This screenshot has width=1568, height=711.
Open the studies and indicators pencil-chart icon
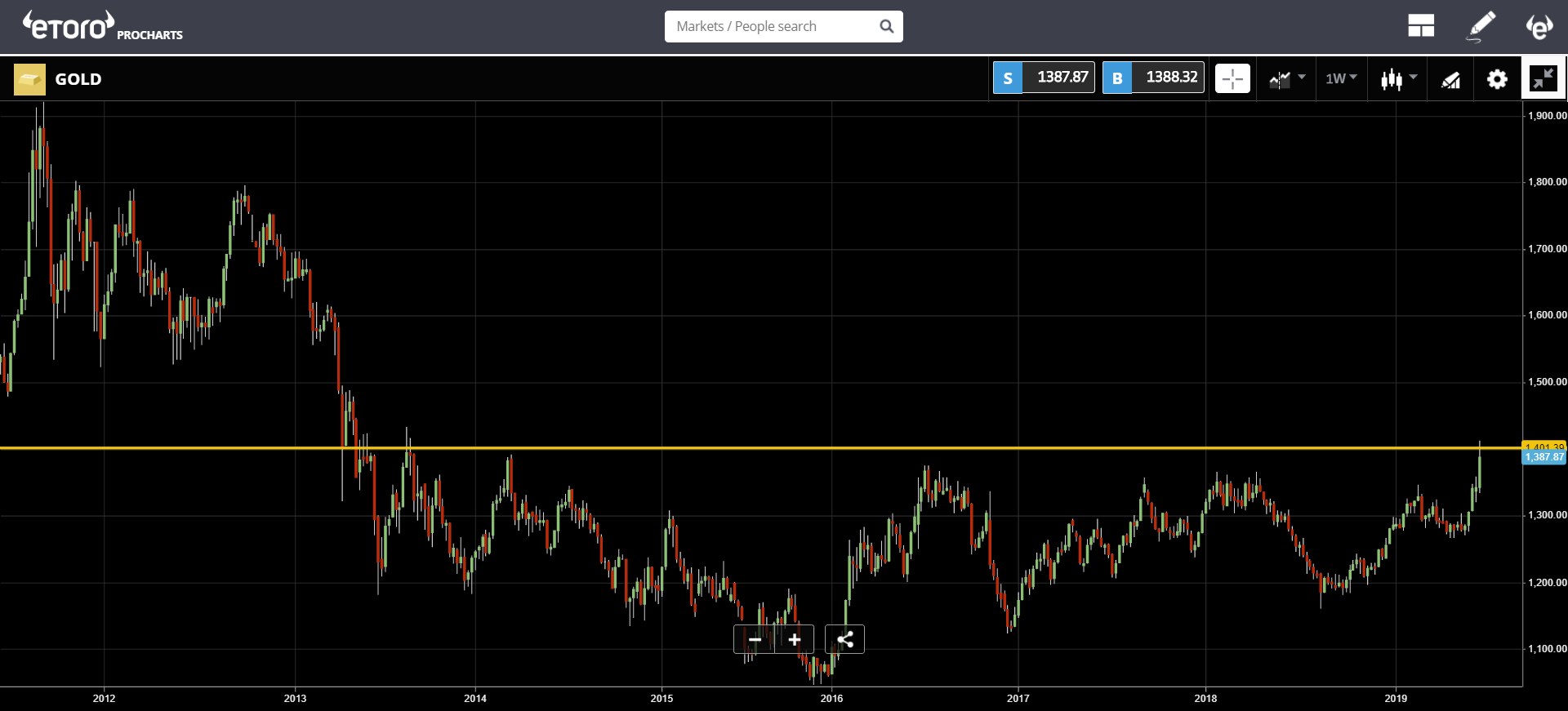[x=1450, y=79]
